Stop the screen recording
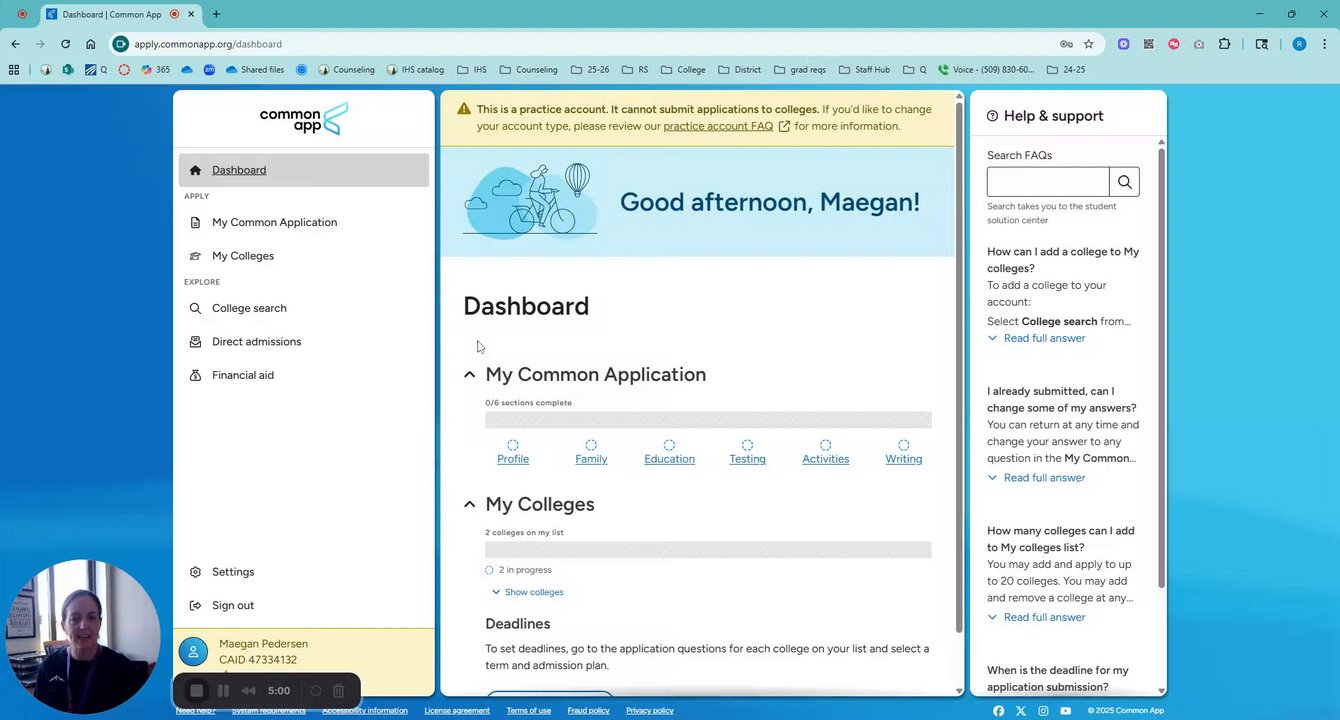This screenshot has height=720, width=1340. tap(197, 691)
